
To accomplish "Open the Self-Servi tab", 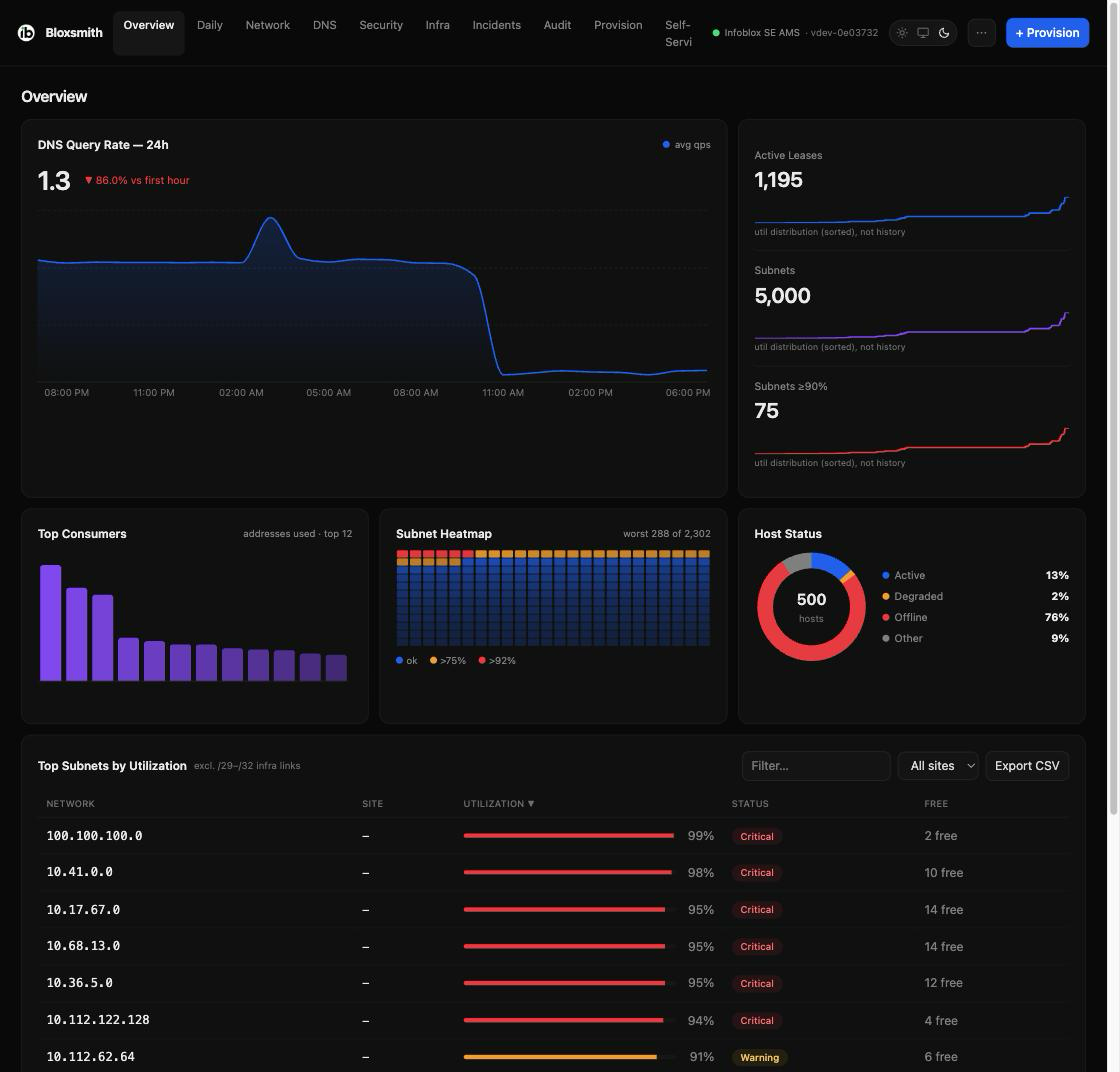I will [x=678, y=34].
